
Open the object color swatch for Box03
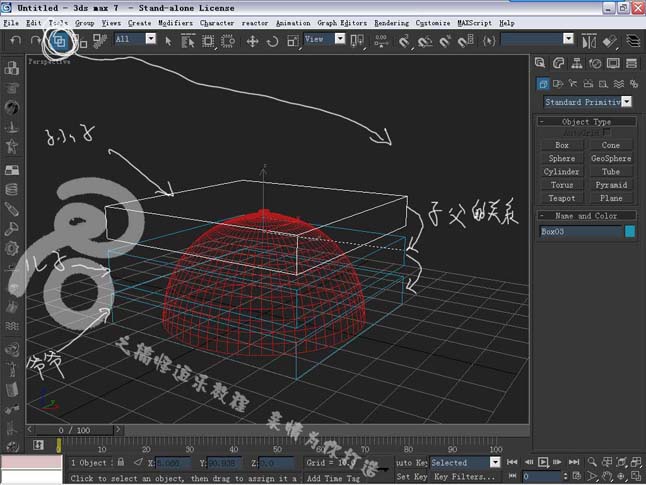click(x=630, y=231)
